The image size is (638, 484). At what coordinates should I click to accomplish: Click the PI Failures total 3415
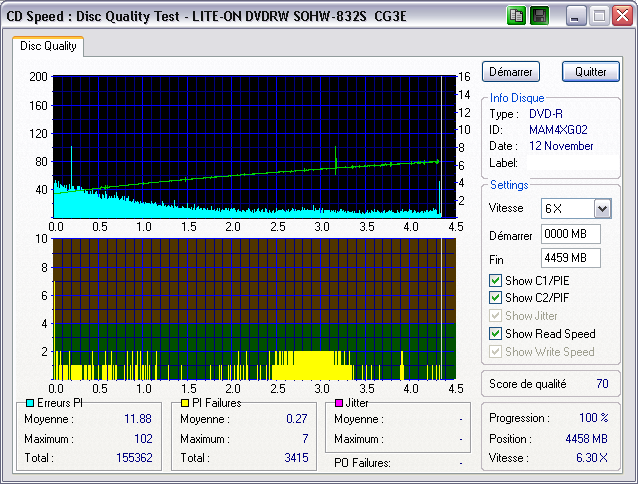point(296,458)
